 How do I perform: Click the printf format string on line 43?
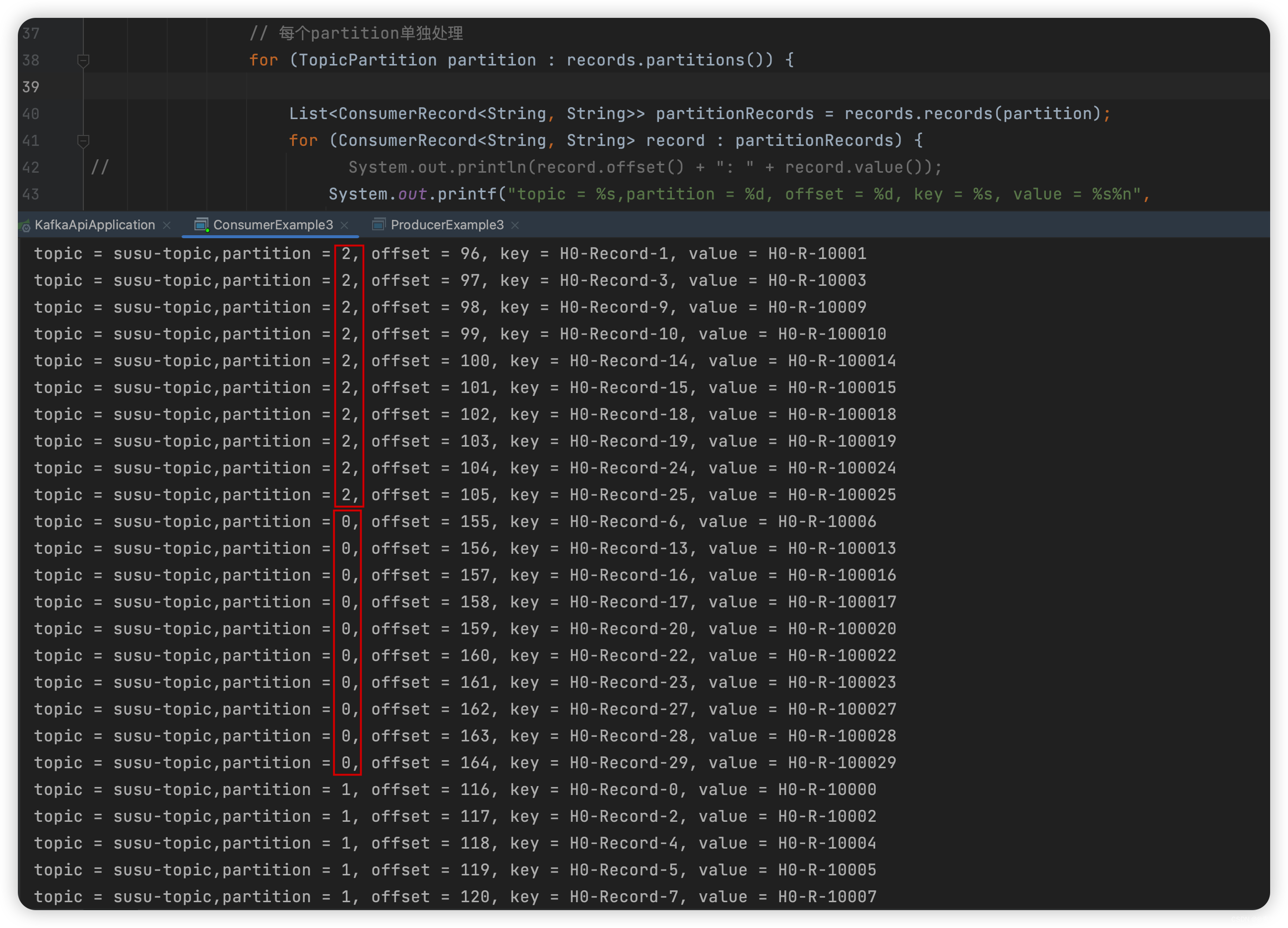click(x=824, y=194)
